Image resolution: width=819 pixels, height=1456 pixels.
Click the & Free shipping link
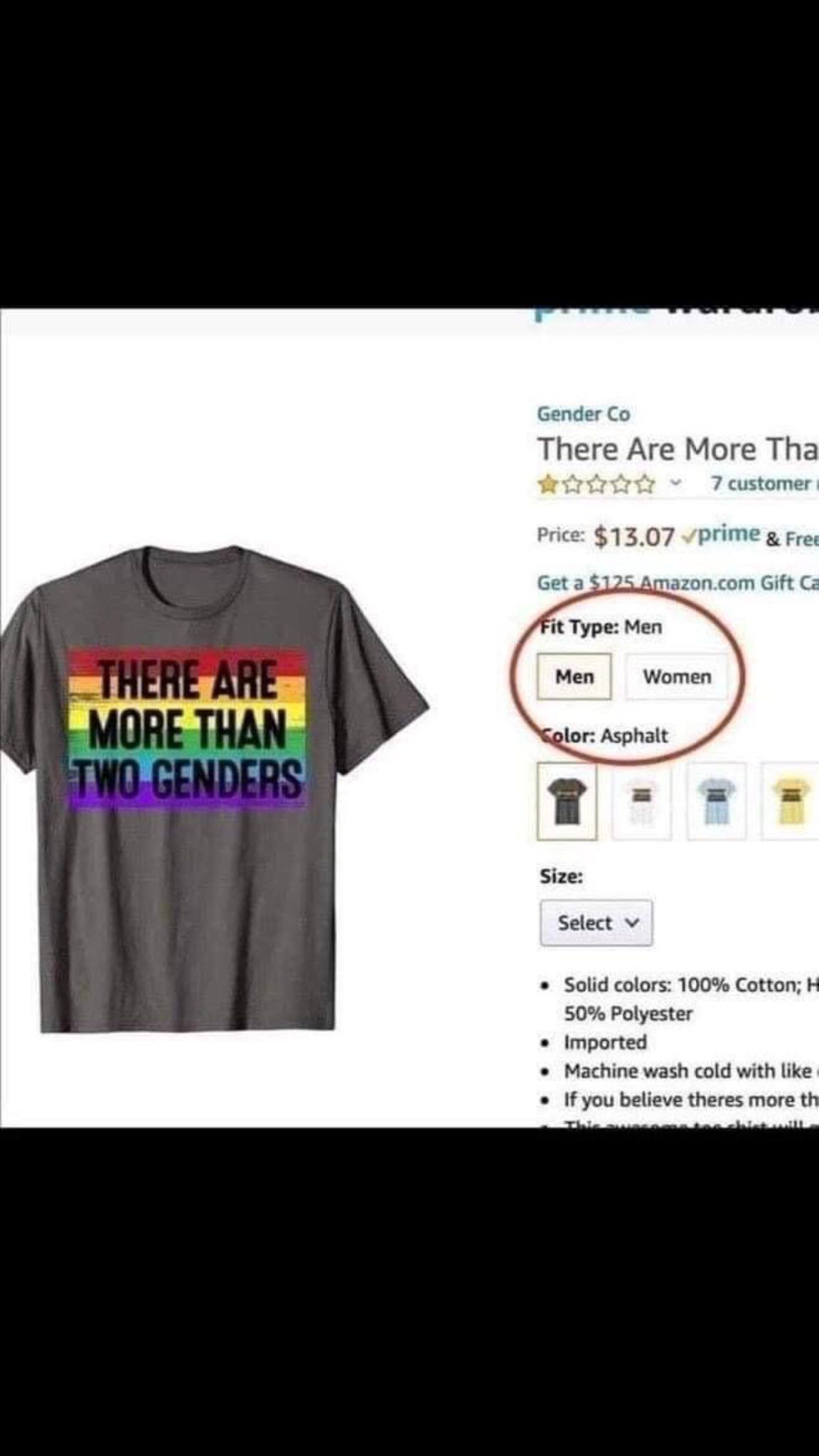[791, 539]
